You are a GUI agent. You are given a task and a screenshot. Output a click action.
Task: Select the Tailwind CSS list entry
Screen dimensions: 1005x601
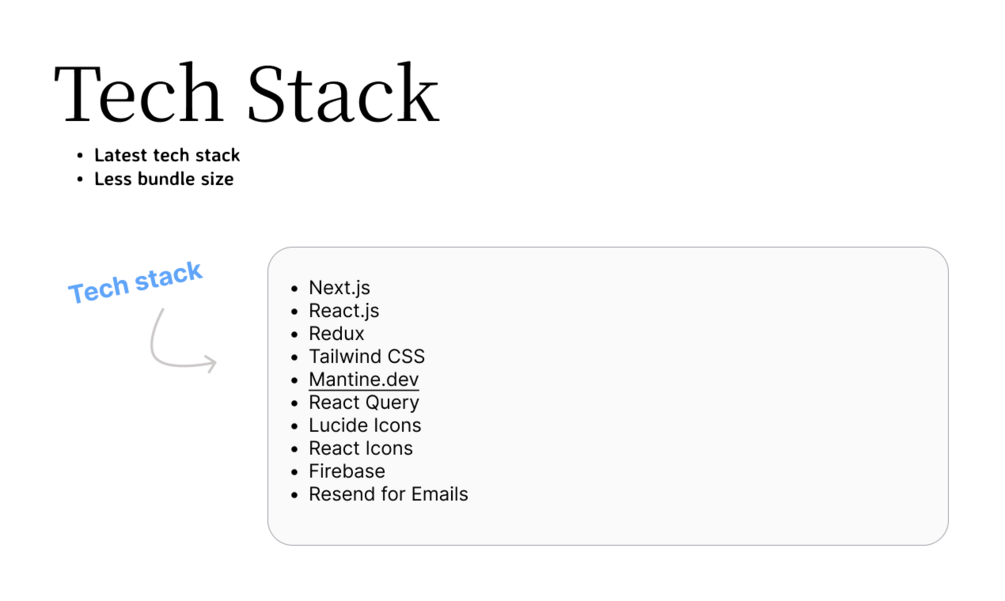(366, 357)
